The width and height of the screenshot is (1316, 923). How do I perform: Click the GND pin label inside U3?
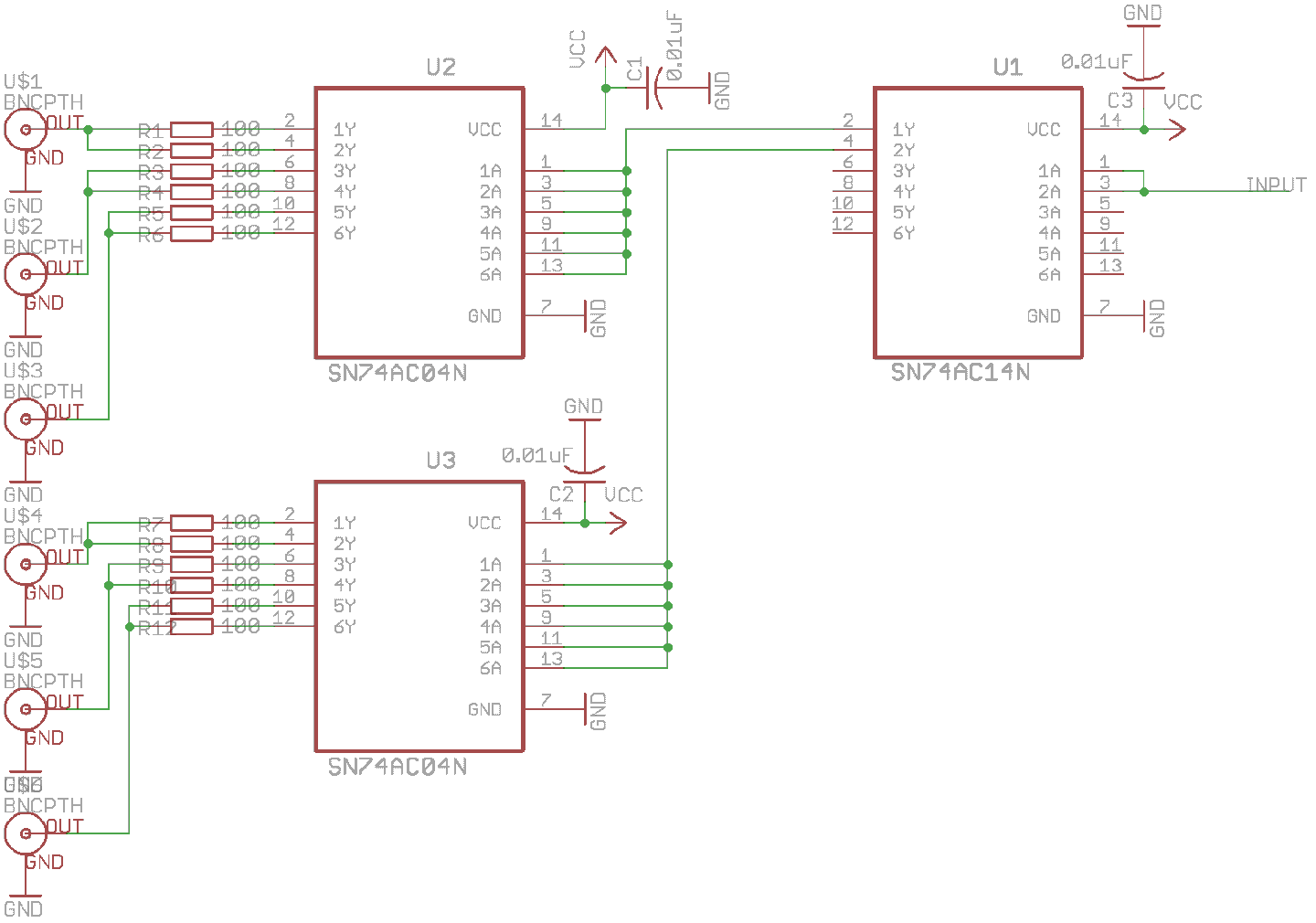point(484,709)
